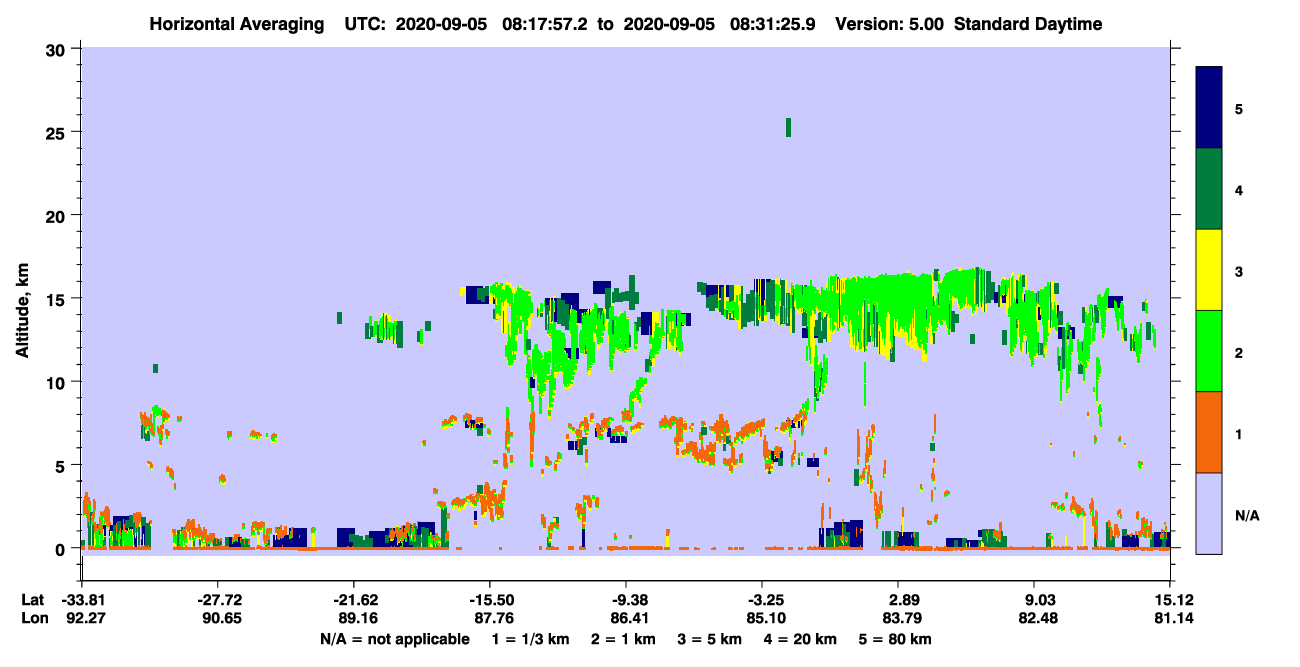Click legend text '3 = 5 km'

point(711,638)
